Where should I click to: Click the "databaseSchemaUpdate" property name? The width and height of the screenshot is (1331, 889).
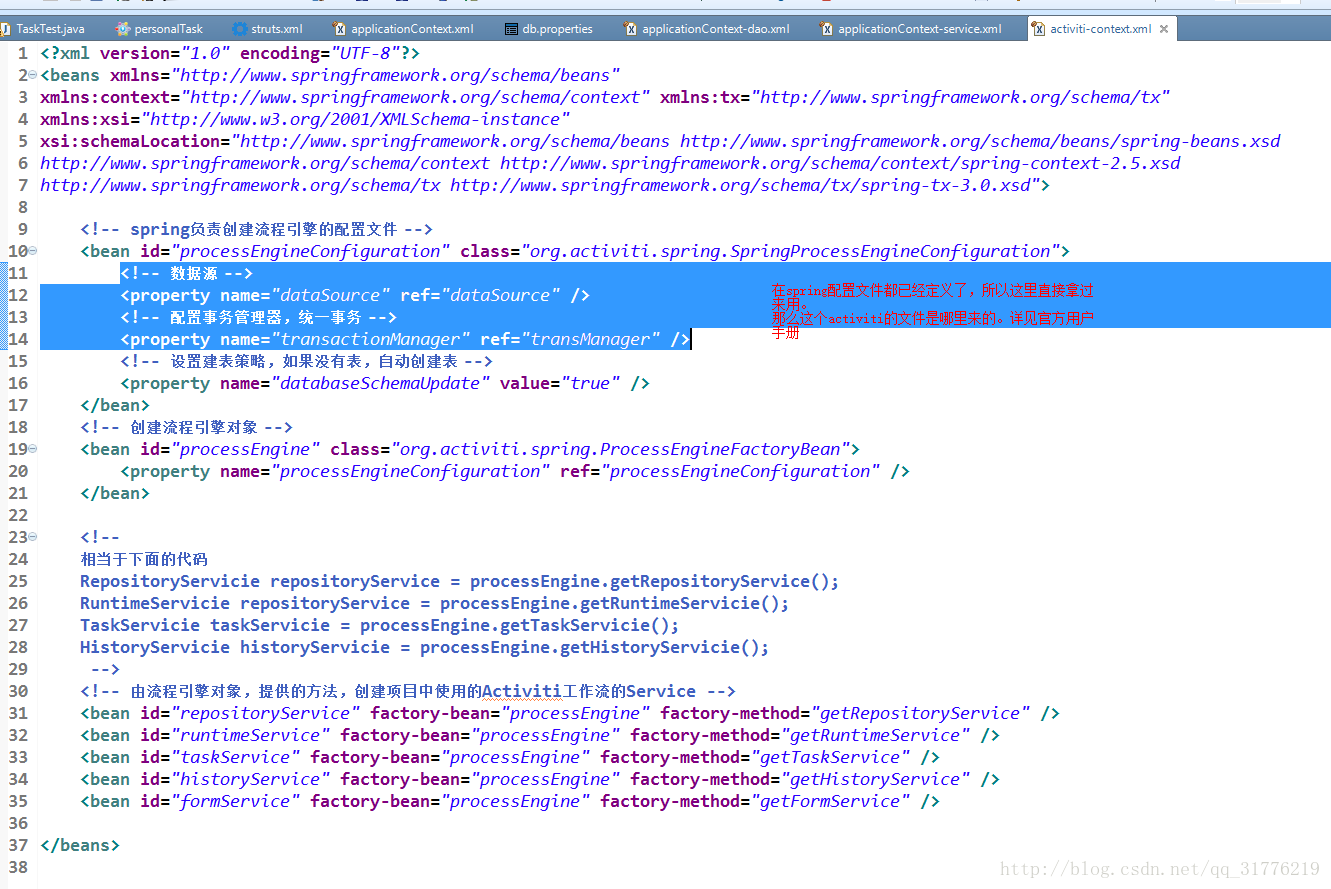click(x=380, y=383)
